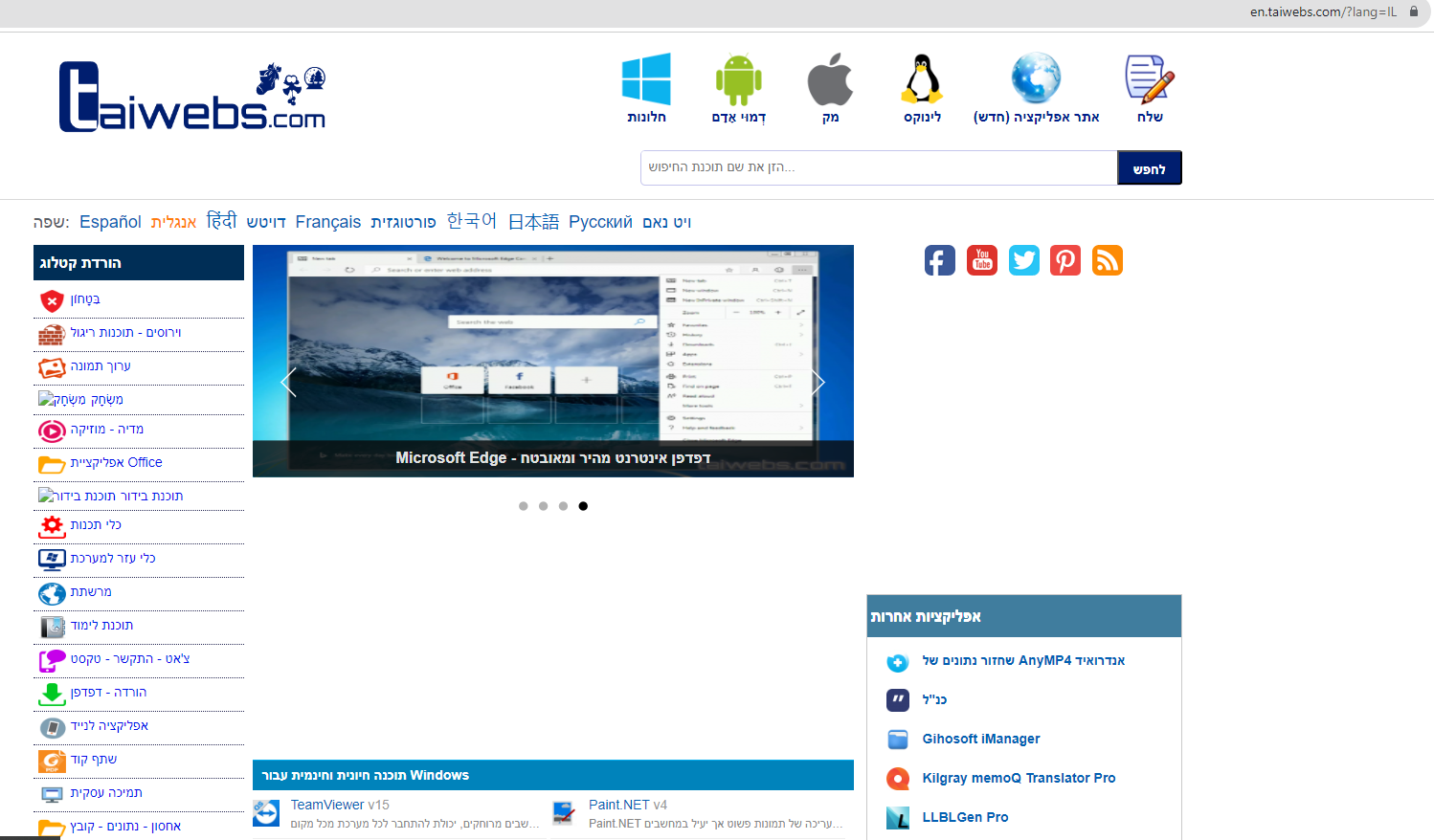
Task: Click the AnyMP4 Android data recovery icon
Action: point(898,662)
